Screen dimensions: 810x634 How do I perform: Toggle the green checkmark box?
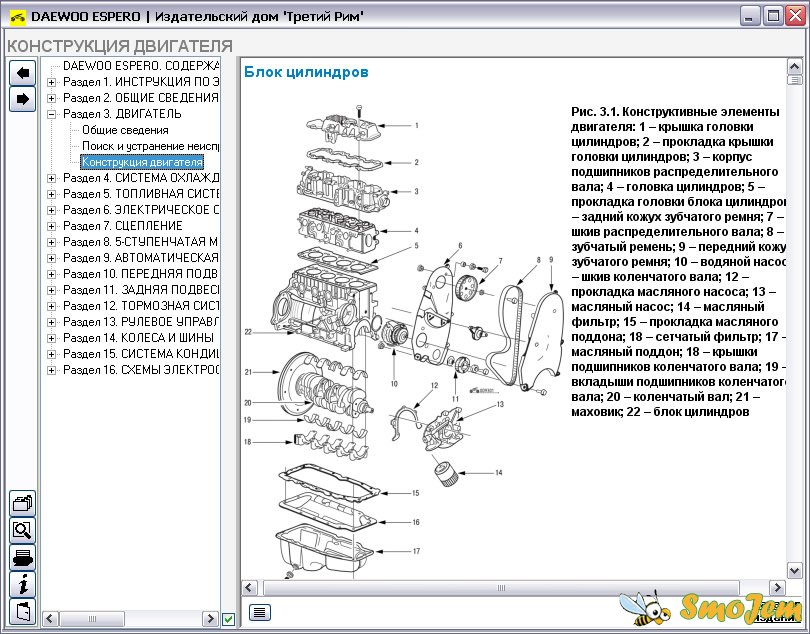click(228, 618)
